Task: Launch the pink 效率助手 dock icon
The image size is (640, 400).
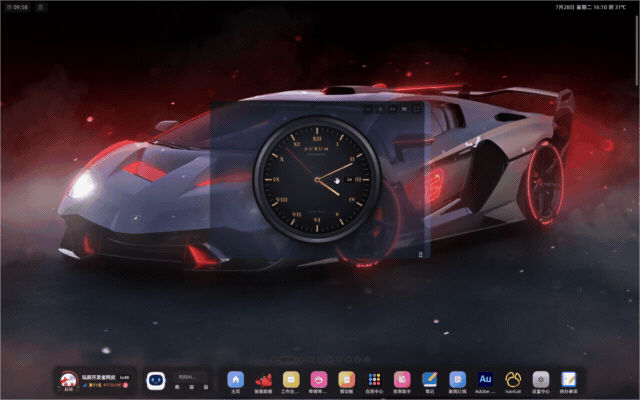Action: point(402,380)
